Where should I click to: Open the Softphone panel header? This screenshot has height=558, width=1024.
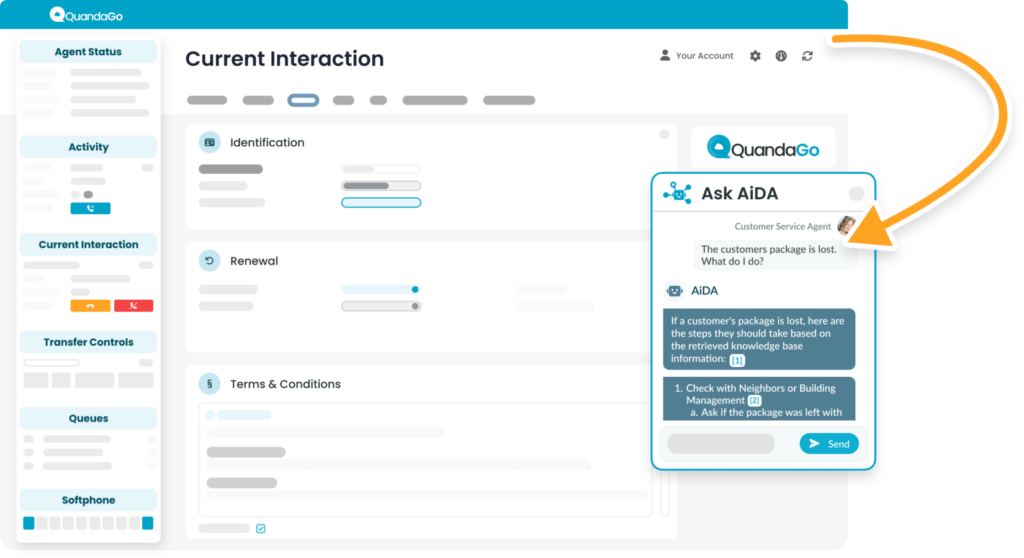(88, 500)
